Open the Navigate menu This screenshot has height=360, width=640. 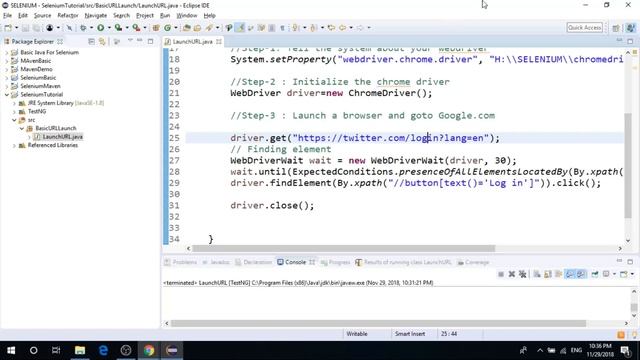pyautogui.click(x=96, y=16)
